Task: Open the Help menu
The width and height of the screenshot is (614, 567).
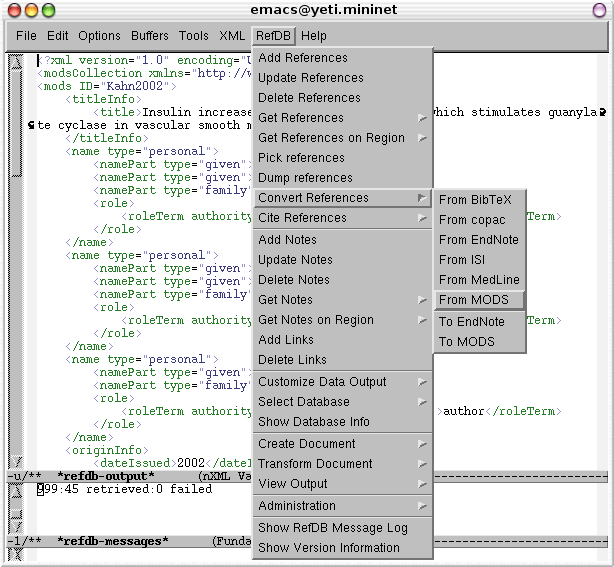Action: coord(313,36)
